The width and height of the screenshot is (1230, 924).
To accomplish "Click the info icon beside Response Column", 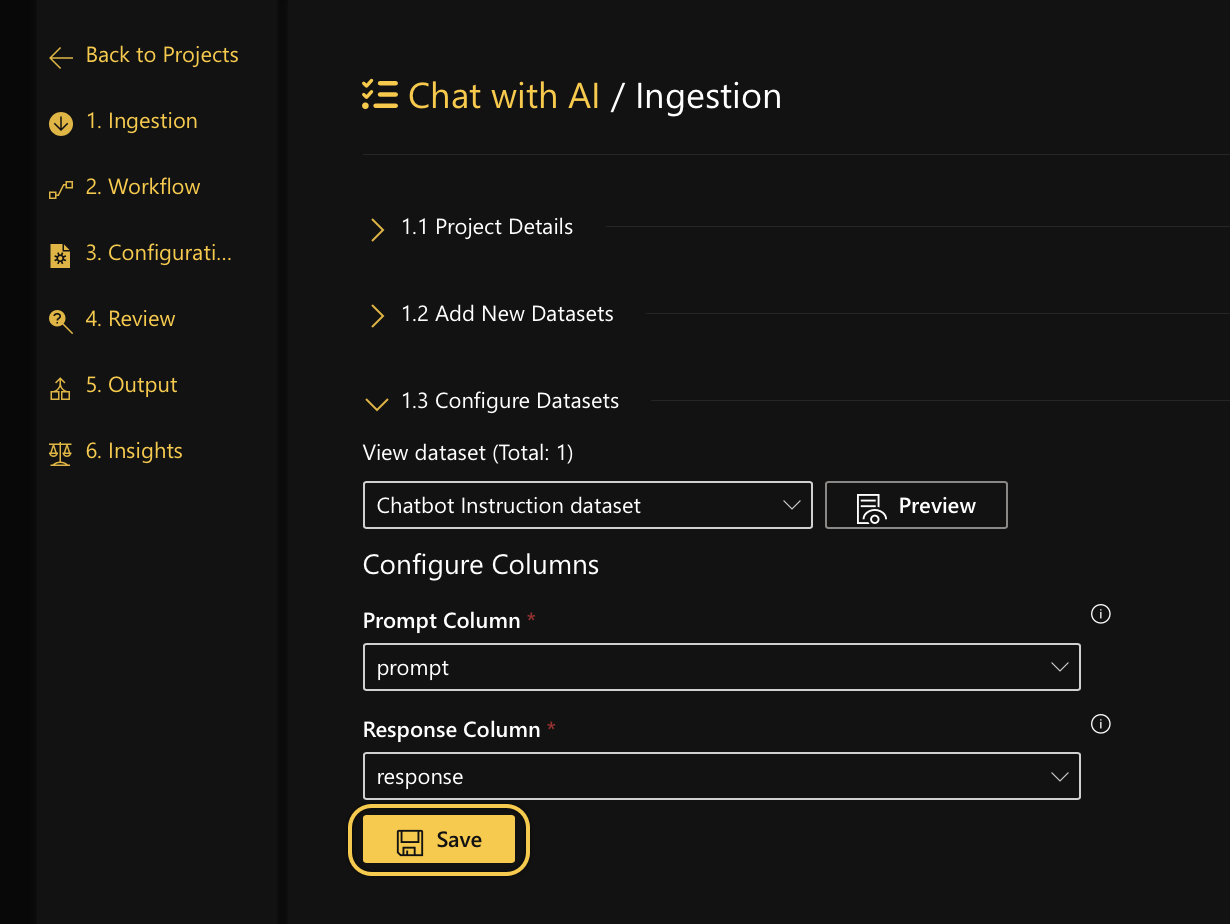I will click(x=1101, y=724).
